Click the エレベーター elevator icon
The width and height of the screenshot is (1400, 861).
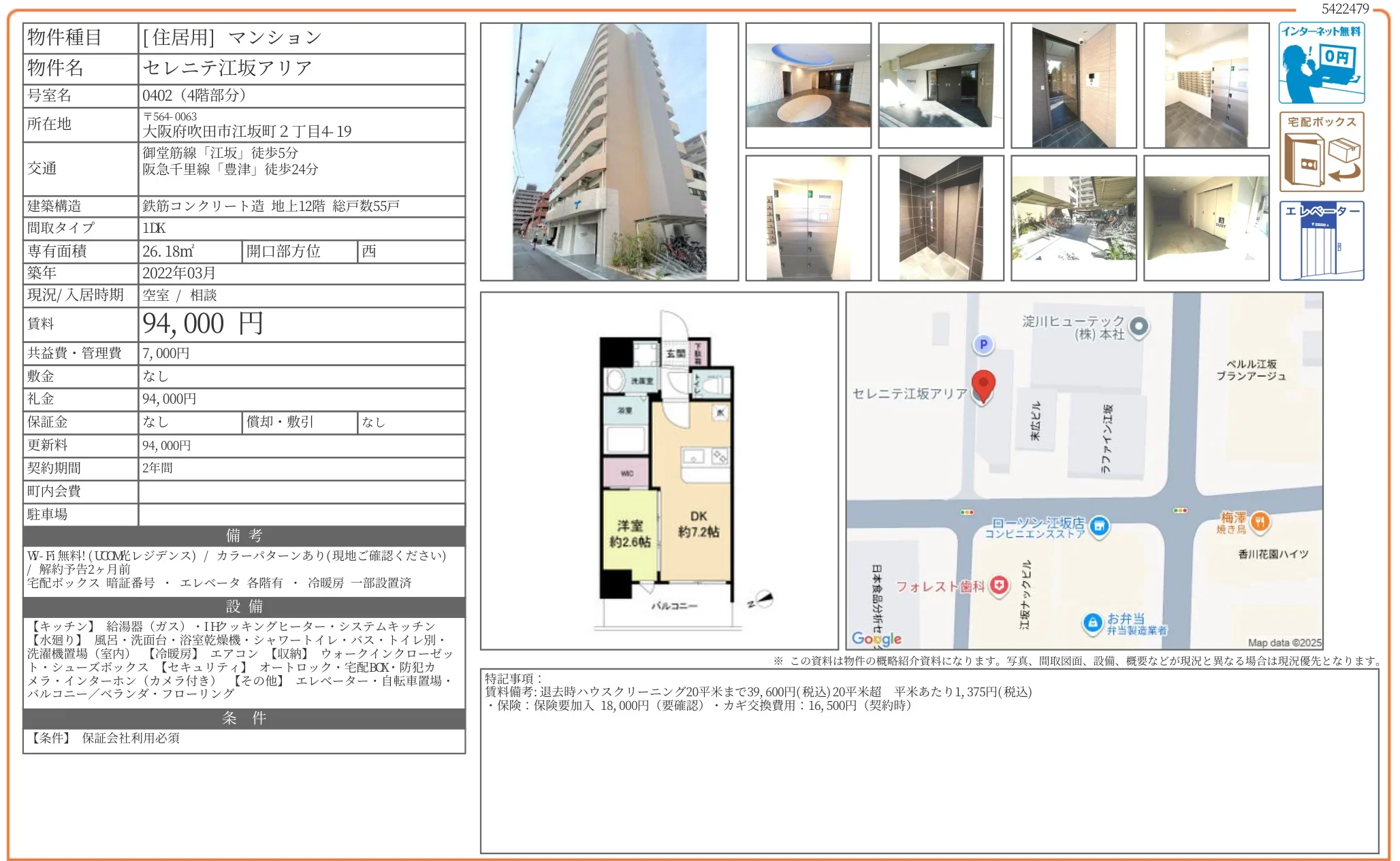point(1321,242)
